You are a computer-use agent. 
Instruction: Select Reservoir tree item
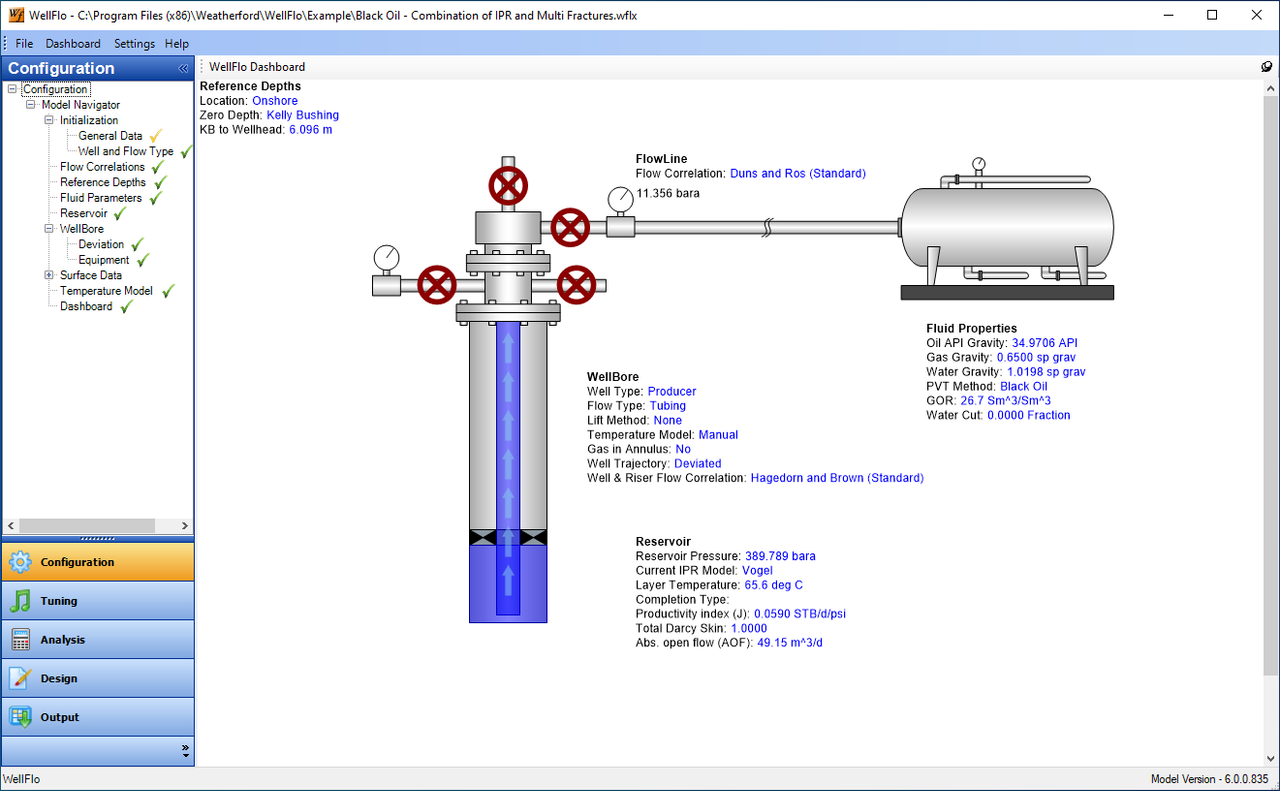tap(84, 213)
